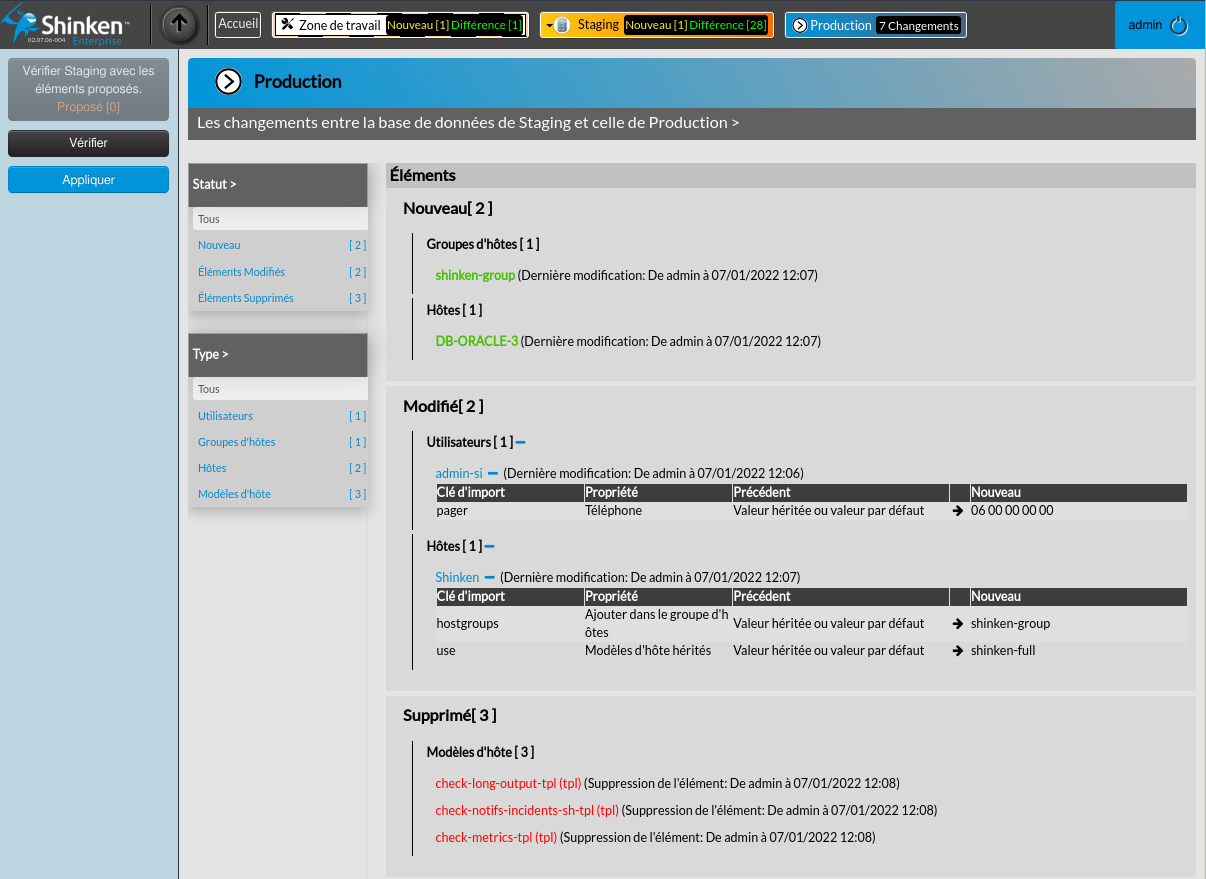This screenshot has width=1206, height=879.
Task: Open deleted template check-metrics-tpl
Action: click(495, 837)
